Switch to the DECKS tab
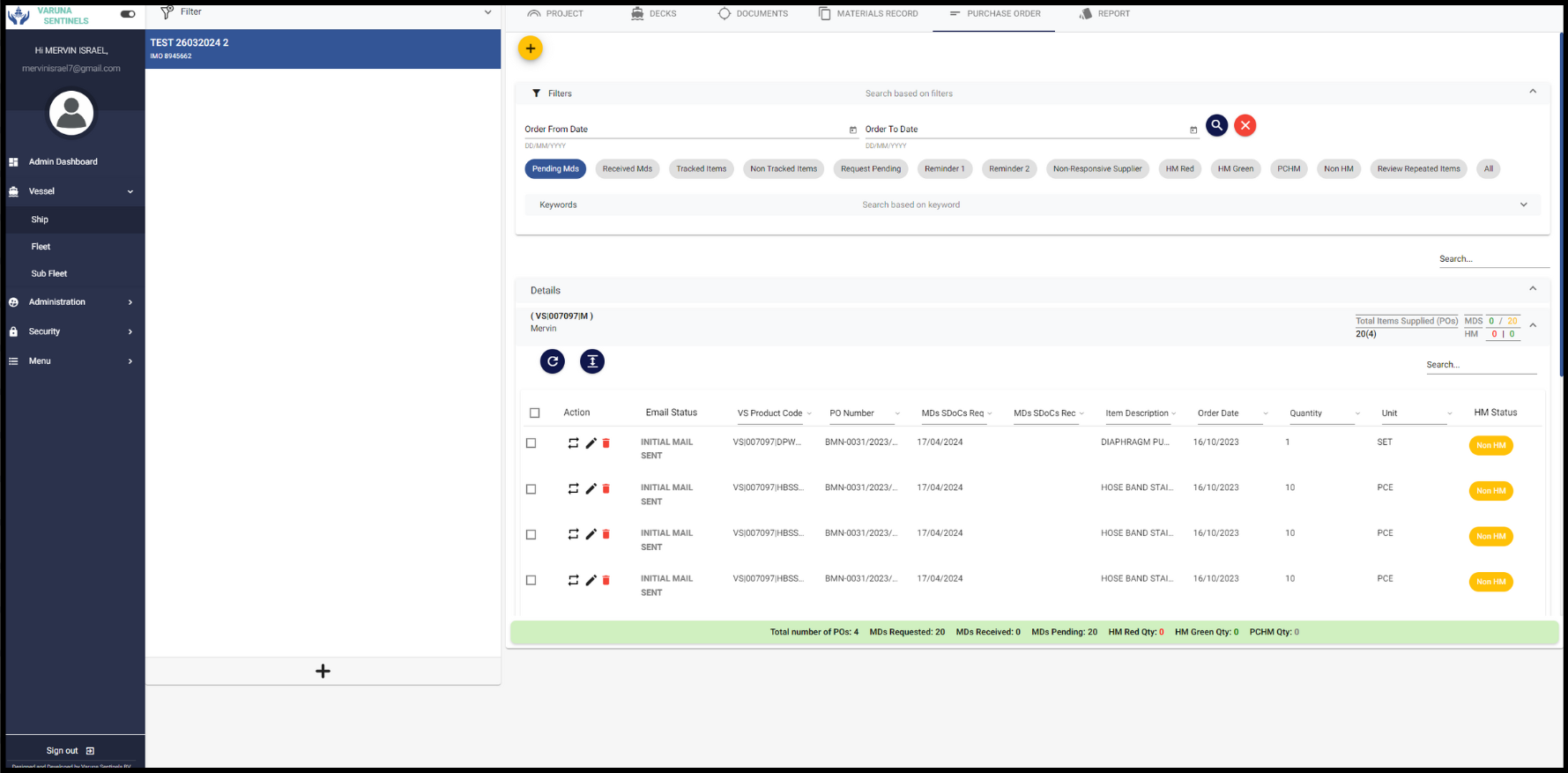Screen dimensions: 1568x773 (654, 14)
